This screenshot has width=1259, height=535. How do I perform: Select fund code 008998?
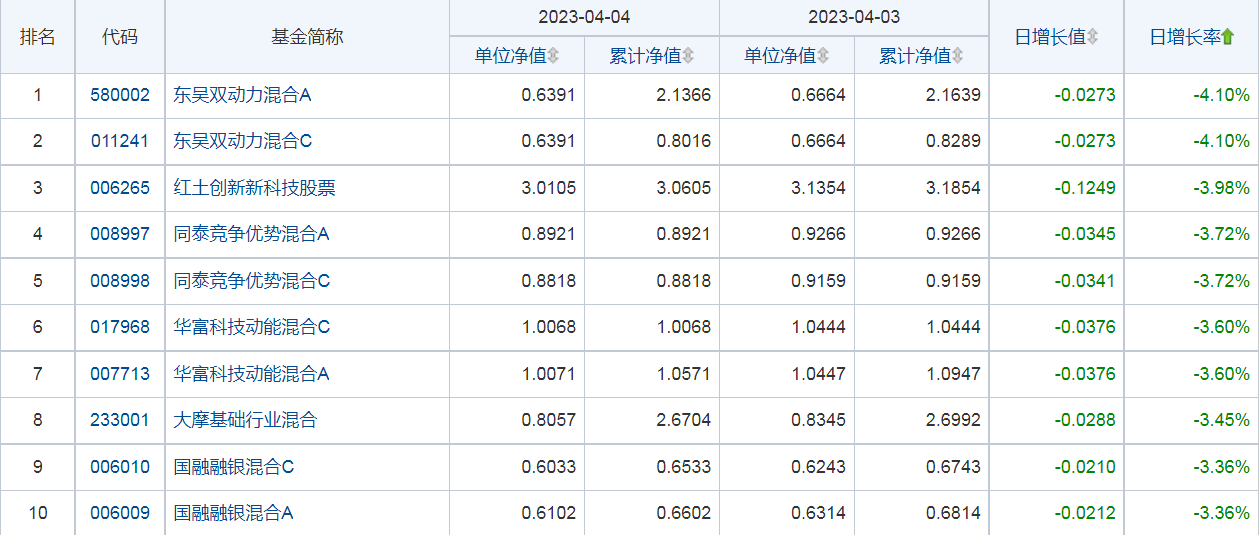(x=120, y=280)
